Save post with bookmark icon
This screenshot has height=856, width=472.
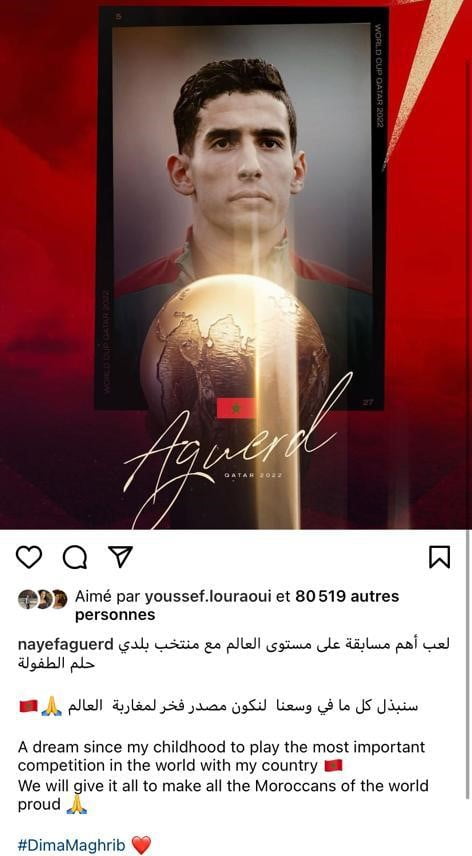click(x=439, y=557)
